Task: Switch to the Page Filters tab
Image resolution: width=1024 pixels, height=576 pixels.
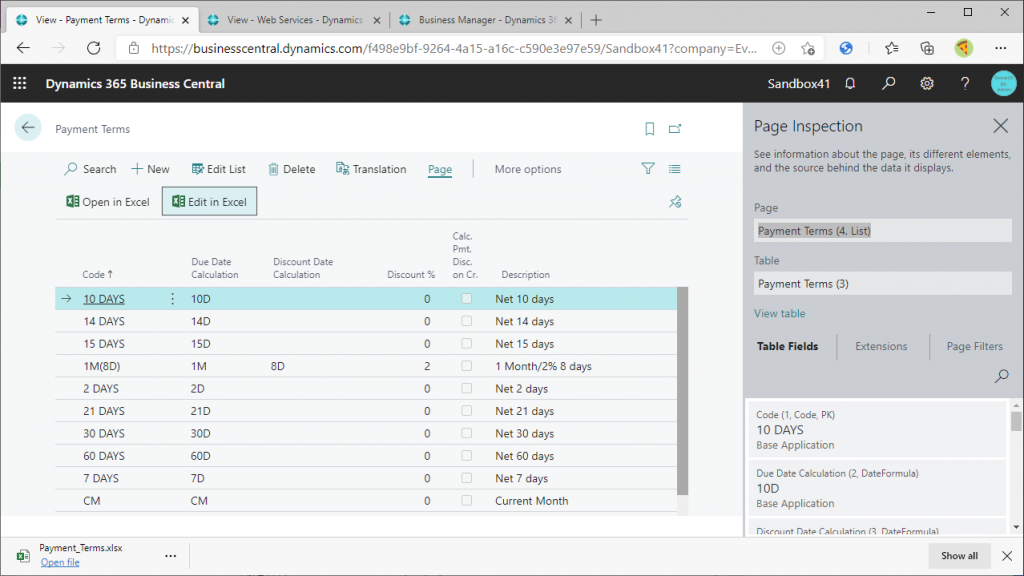Action: click(x=974, y=346)
